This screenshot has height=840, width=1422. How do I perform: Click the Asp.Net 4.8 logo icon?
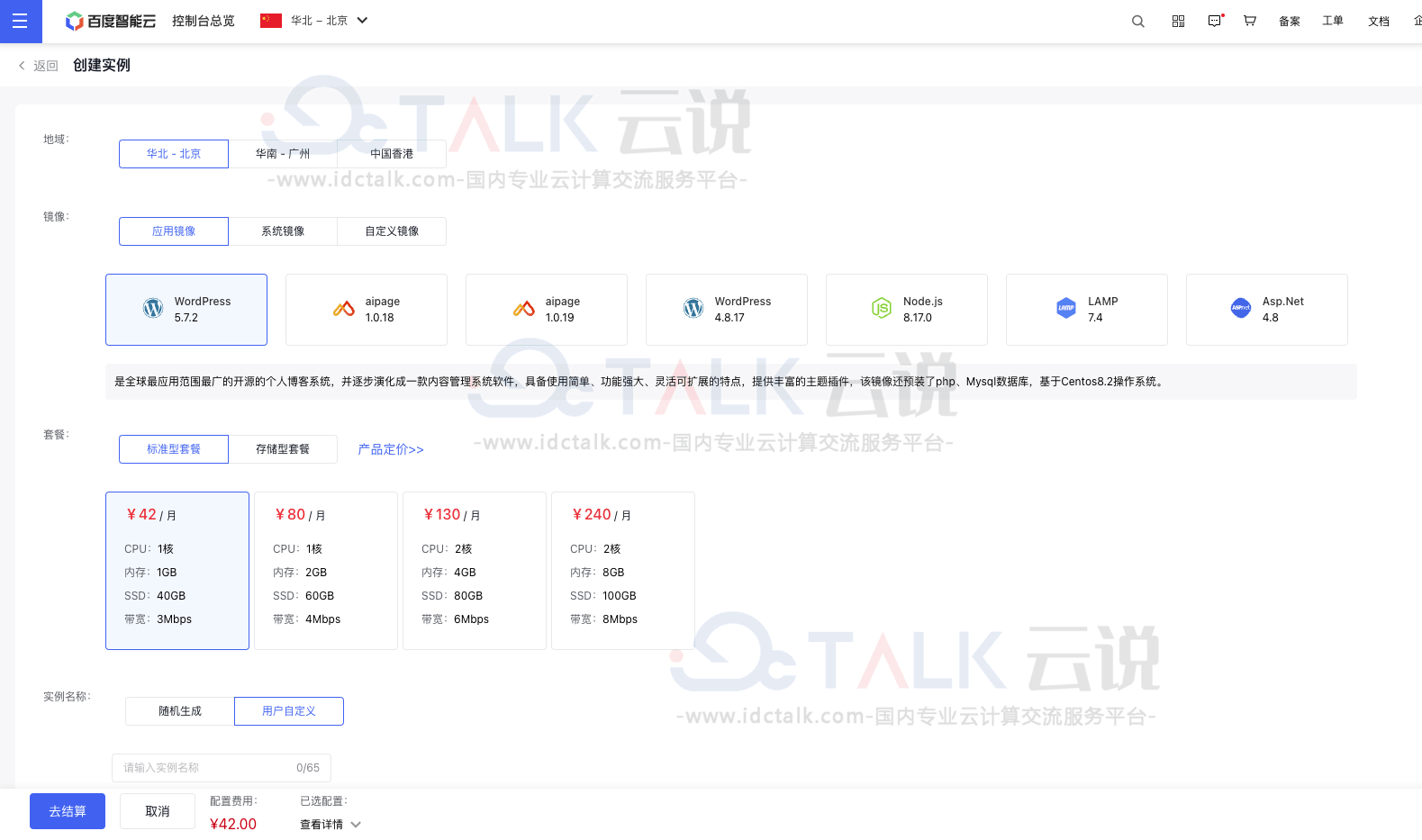[x=1241, y=309]
